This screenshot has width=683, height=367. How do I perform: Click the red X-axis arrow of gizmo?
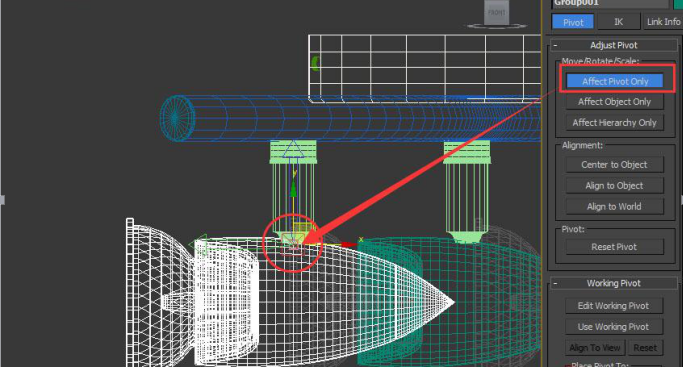pos(348,244)
